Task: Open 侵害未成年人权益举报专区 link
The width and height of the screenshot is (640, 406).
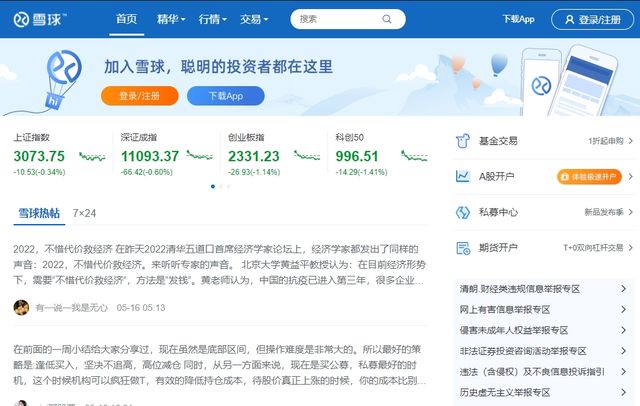Action: pyautogui.click(x=514, y=330)
